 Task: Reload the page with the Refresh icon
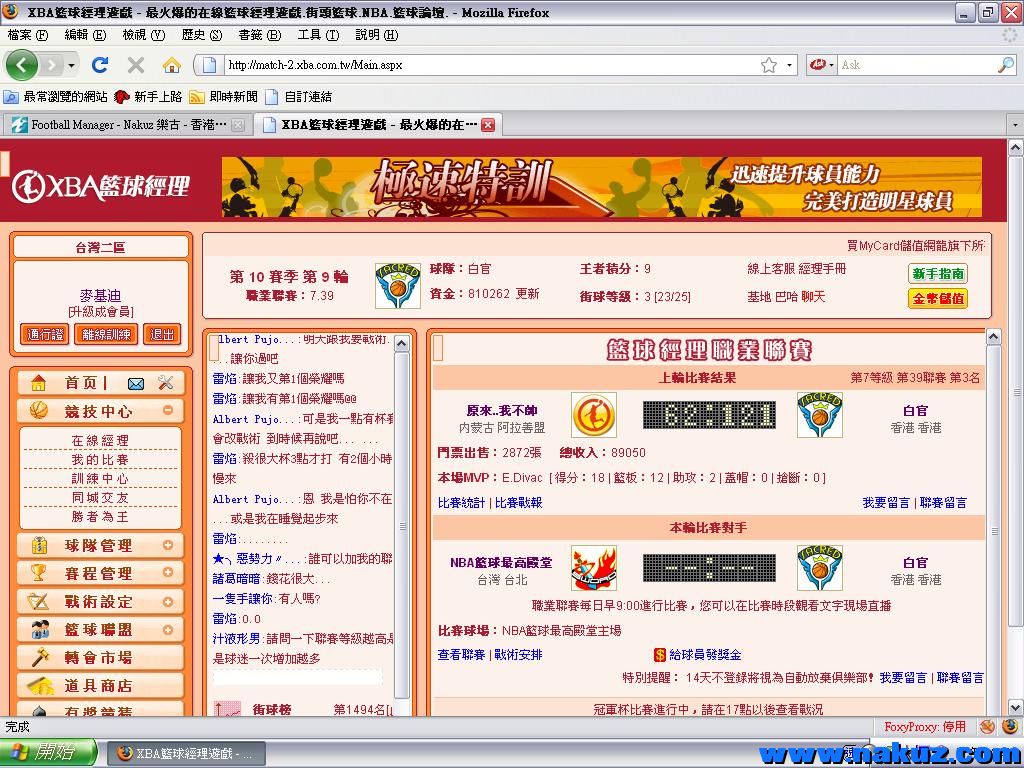100,65
